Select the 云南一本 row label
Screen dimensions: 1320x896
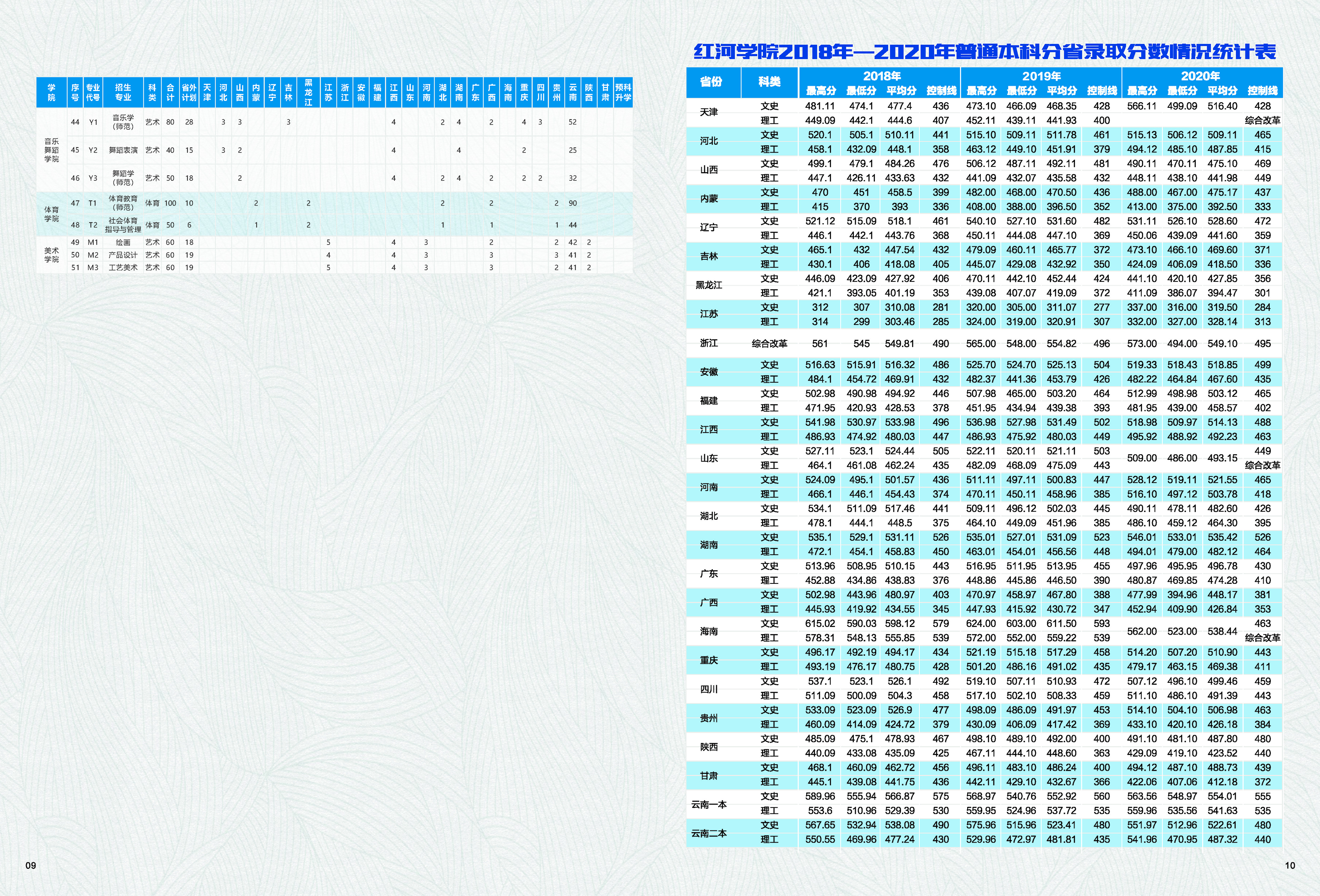click(x=709, y=805)
